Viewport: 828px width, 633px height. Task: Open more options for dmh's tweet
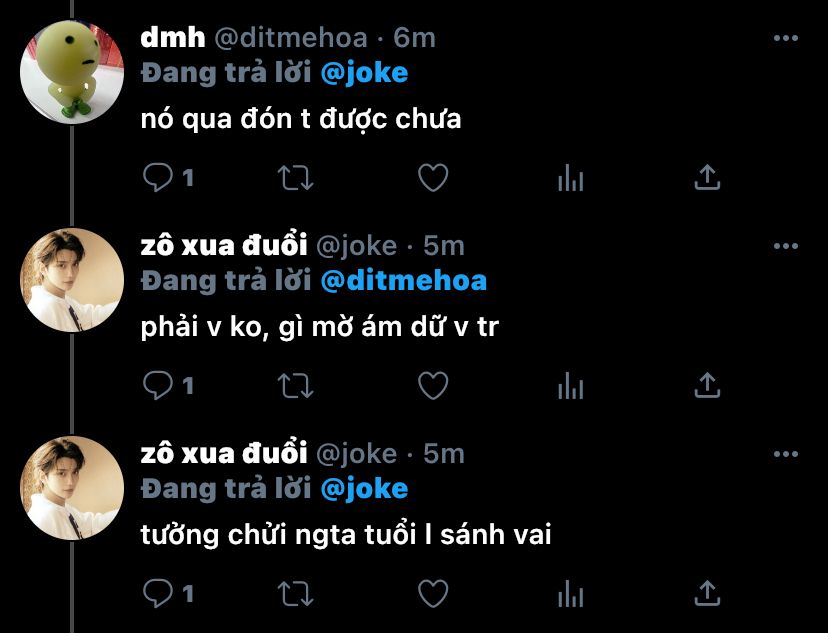point(785,38)
